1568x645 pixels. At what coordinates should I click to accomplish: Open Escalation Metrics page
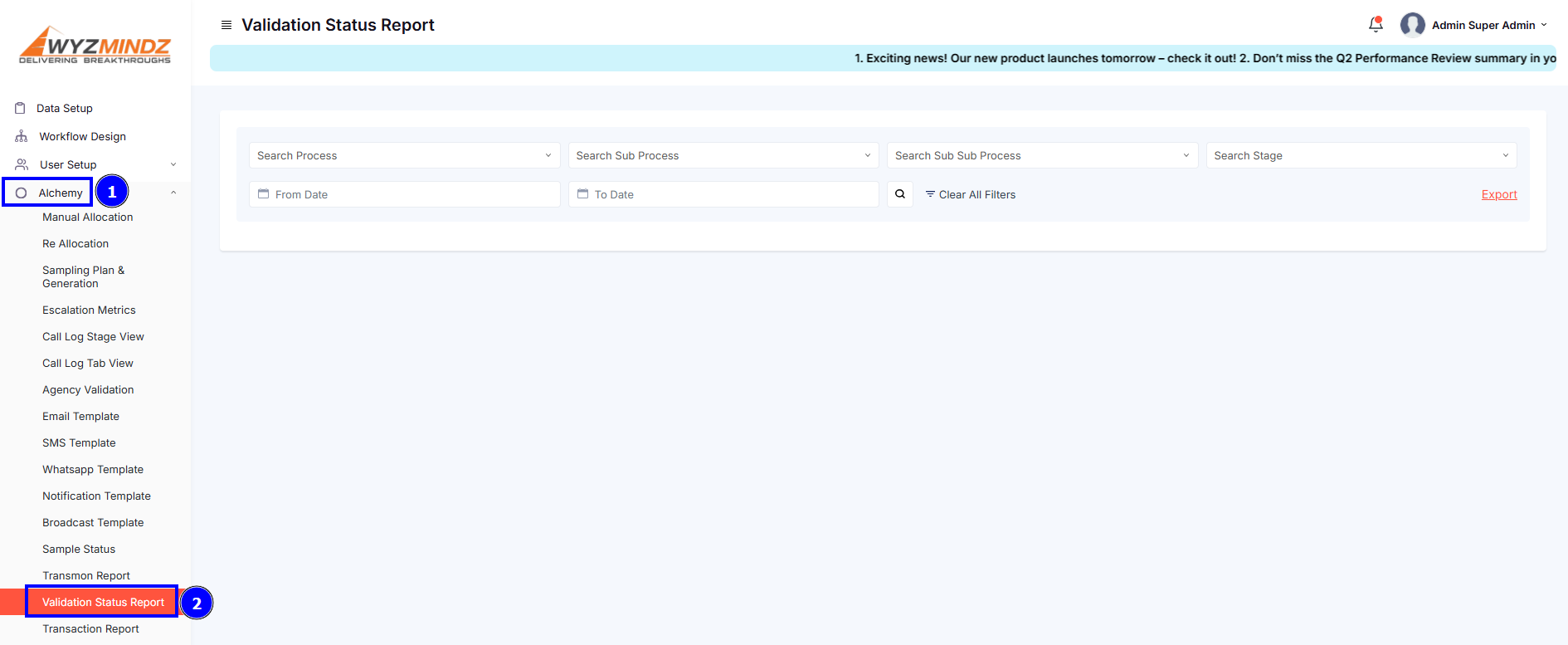89,310
